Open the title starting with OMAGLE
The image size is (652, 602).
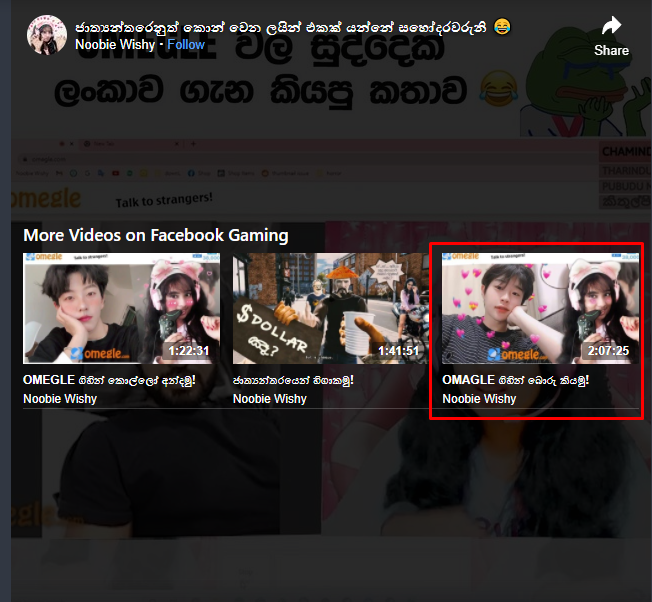(516, 380)
